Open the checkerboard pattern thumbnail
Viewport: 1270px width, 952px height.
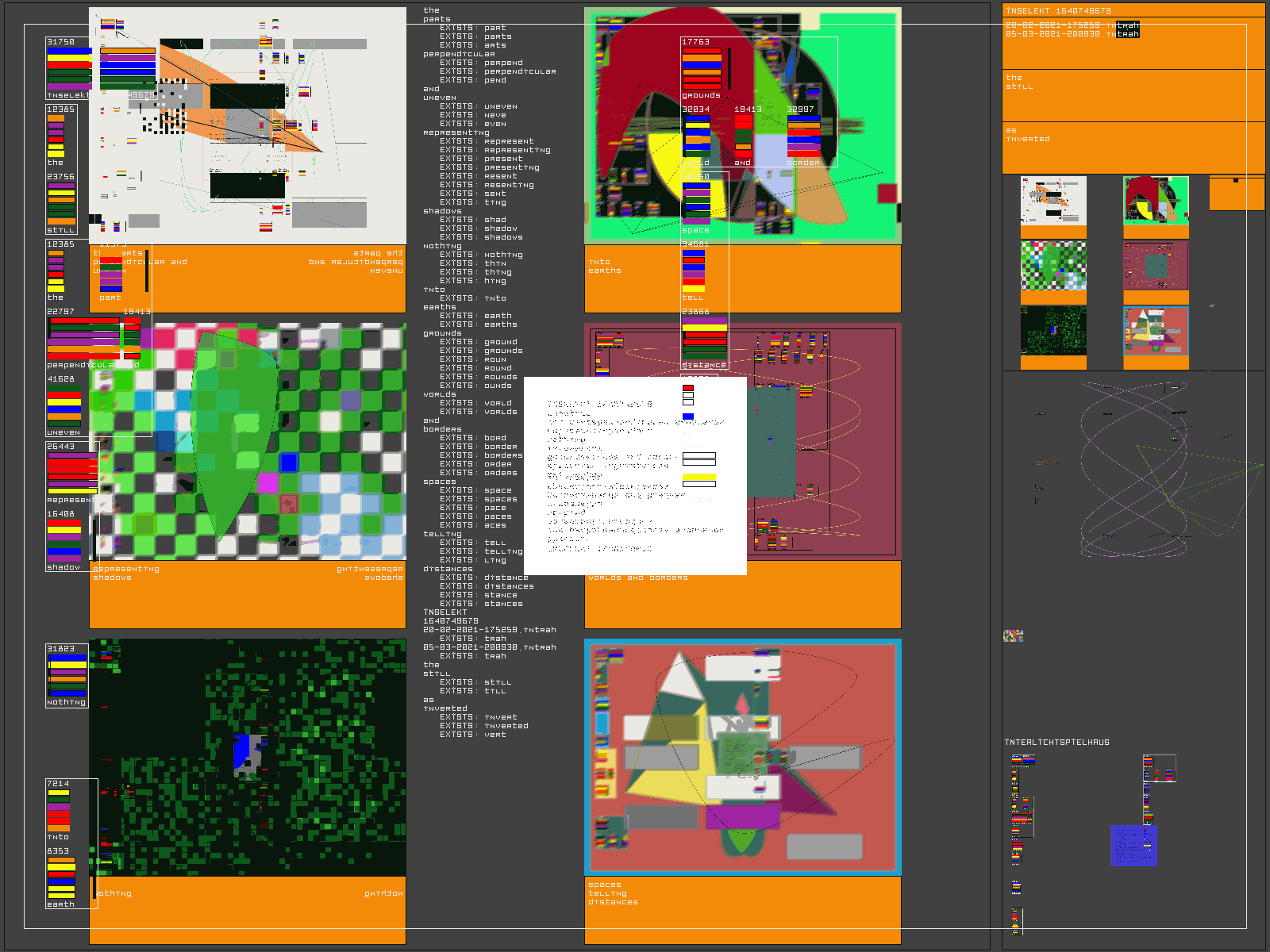(1053, 267)
